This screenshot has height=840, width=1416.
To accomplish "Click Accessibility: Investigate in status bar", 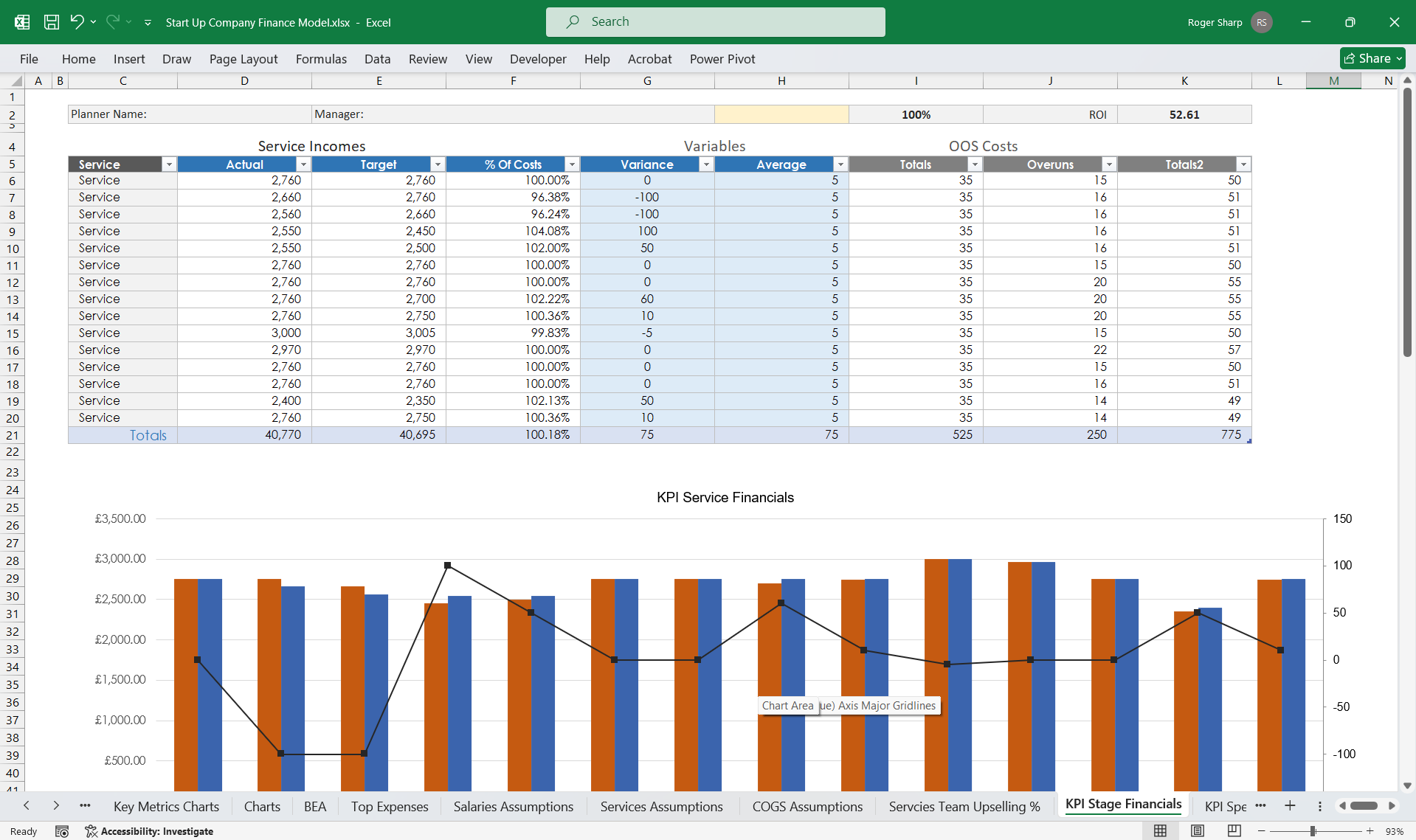I will [149, 831].
